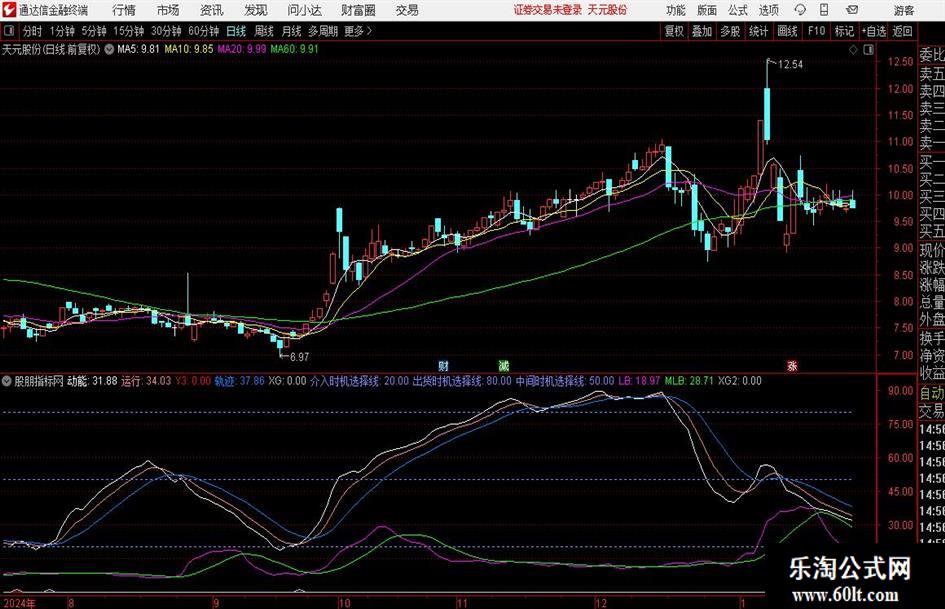The width and height of the screenshot is (945, 609).
Task: Click the MA5: 9.81 label
Action: pos(138,49)
